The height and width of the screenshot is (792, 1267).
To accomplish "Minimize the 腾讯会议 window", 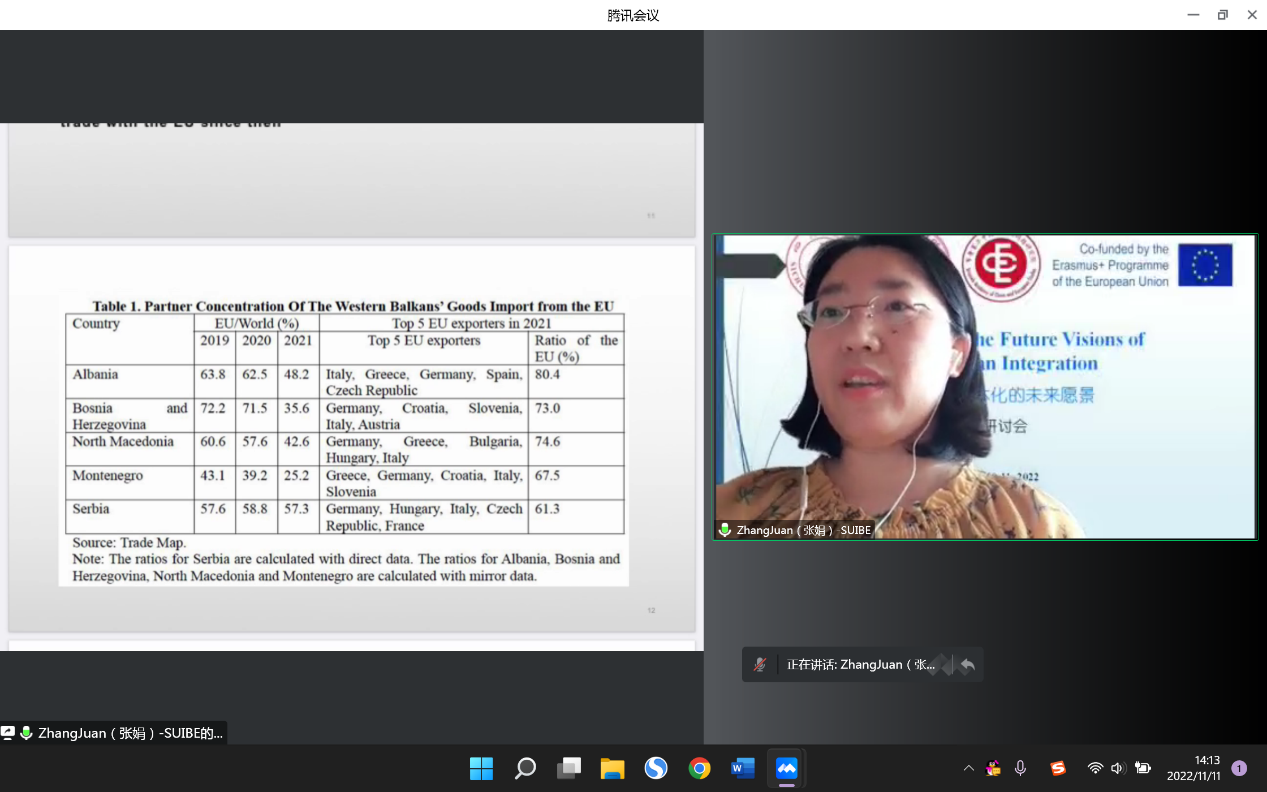I will pyautogui.click(x=1193, y=15).
